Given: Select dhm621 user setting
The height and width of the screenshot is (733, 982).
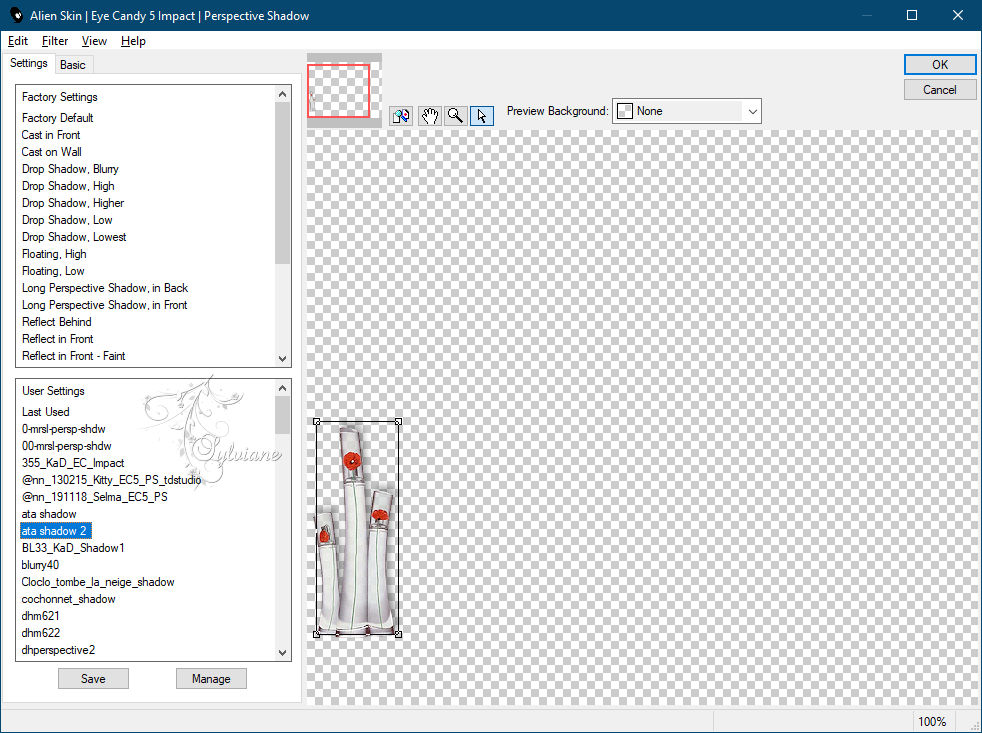Looking at the screenshot, I should pos(40,615).
